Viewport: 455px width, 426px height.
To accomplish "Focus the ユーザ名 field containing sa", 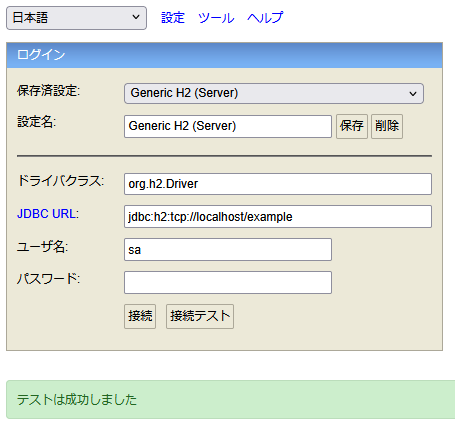I will point(228,249).
